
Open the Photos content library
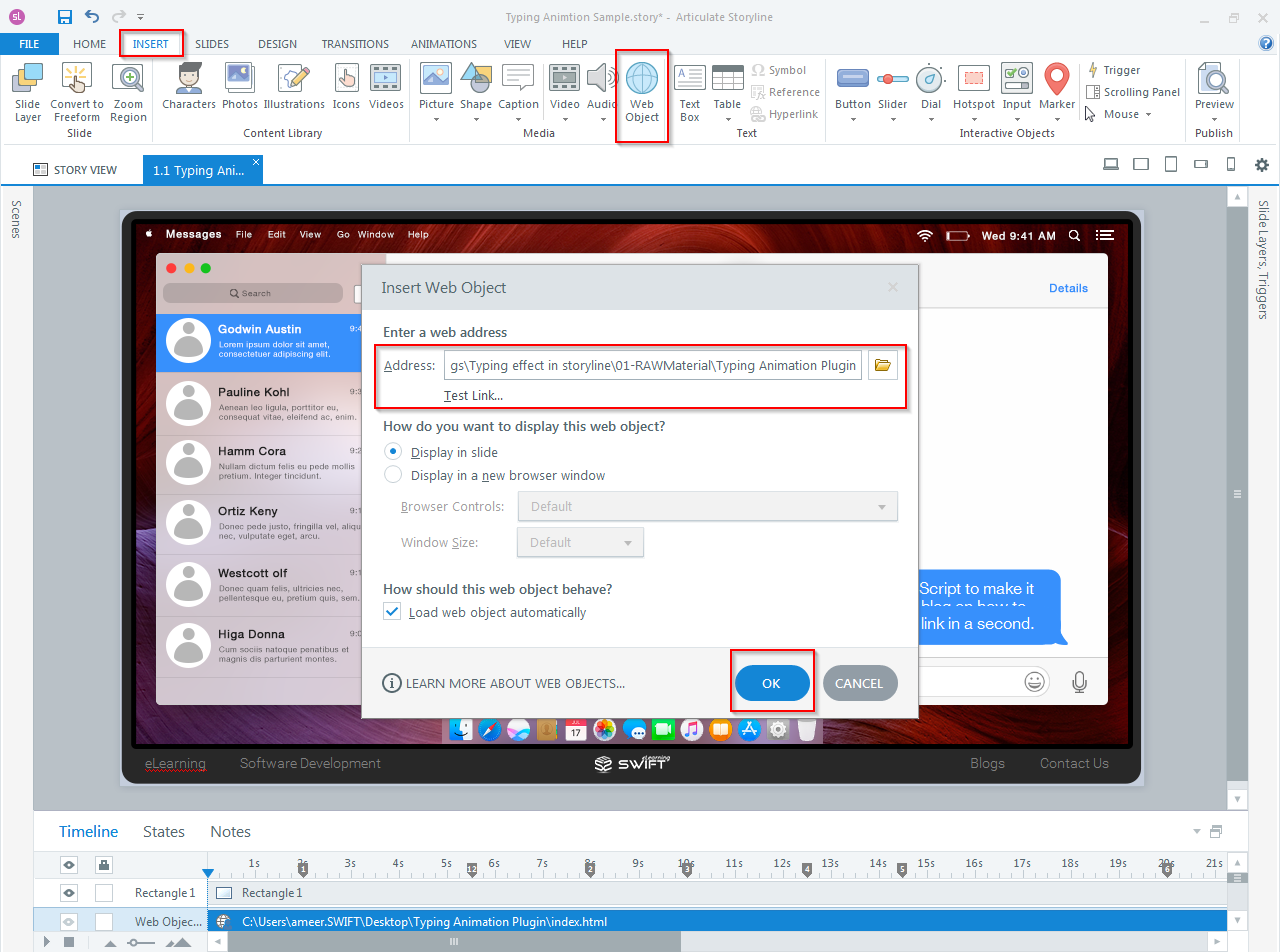239,86
